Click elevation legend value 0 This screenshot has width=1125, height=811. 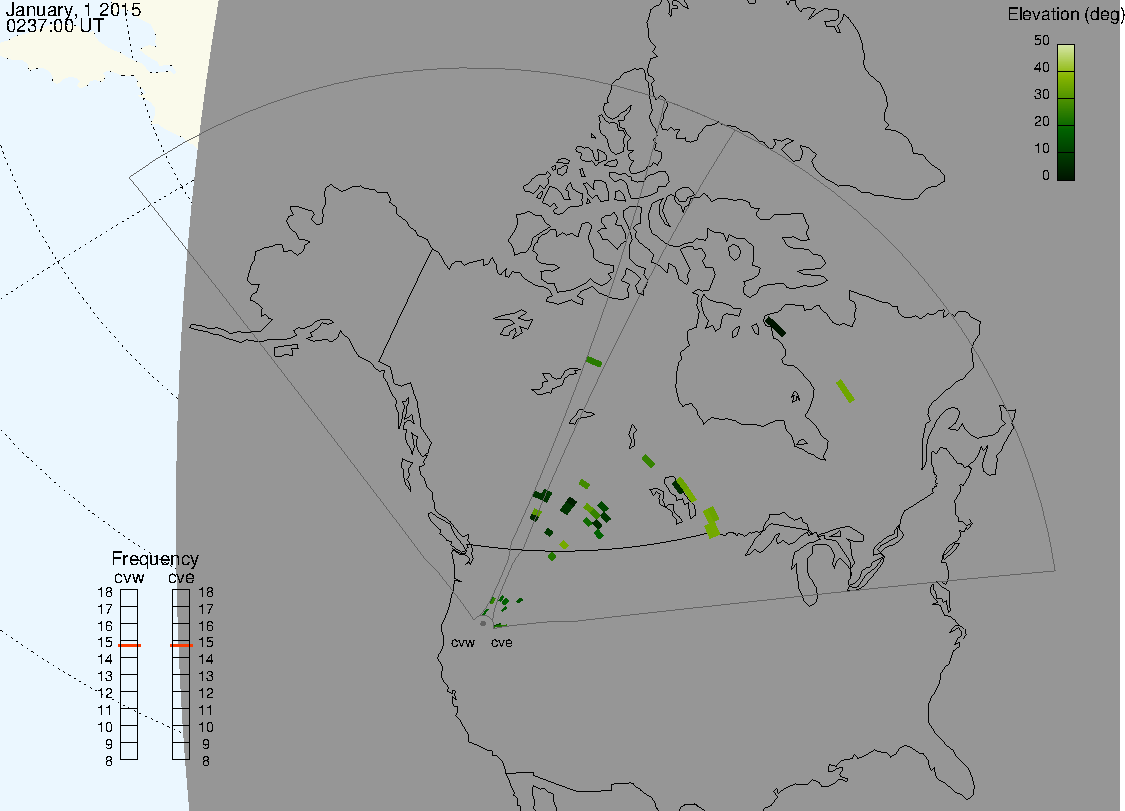1046,176
